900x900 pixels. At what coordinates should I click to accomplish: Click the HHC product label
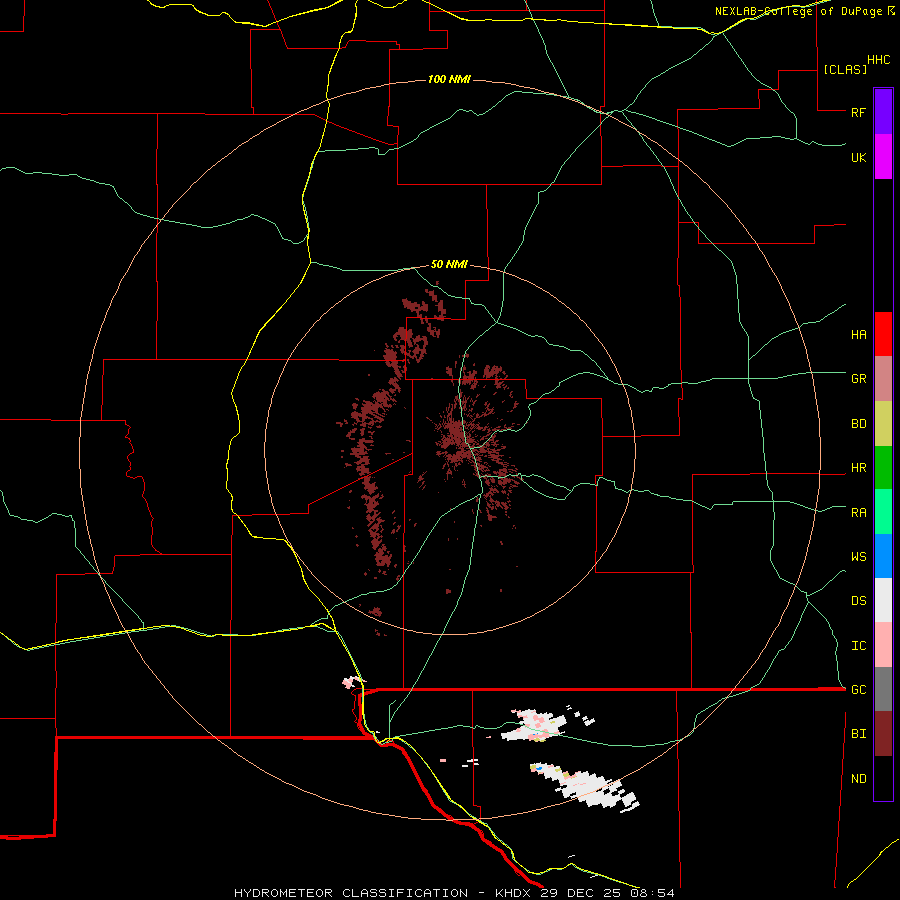[878, 59]
